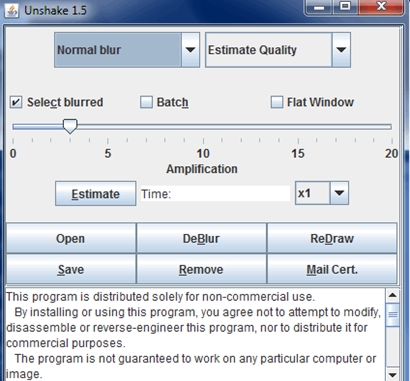410x381 pixels.
Task: Click the Remove button
Action: [x=201, y=269]
